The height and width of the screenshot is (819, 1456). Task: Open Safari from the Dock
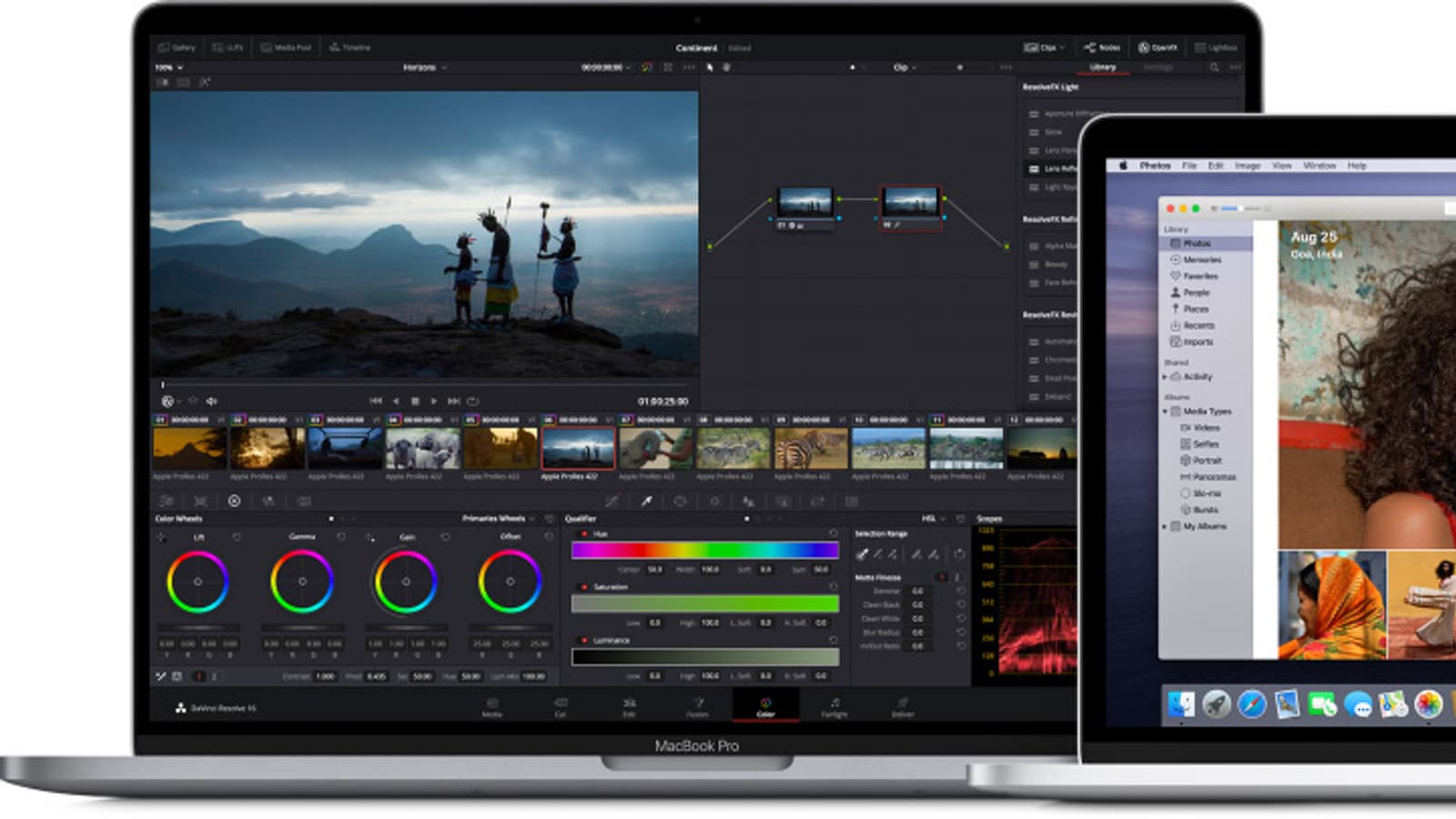[x=1251, y=704]
